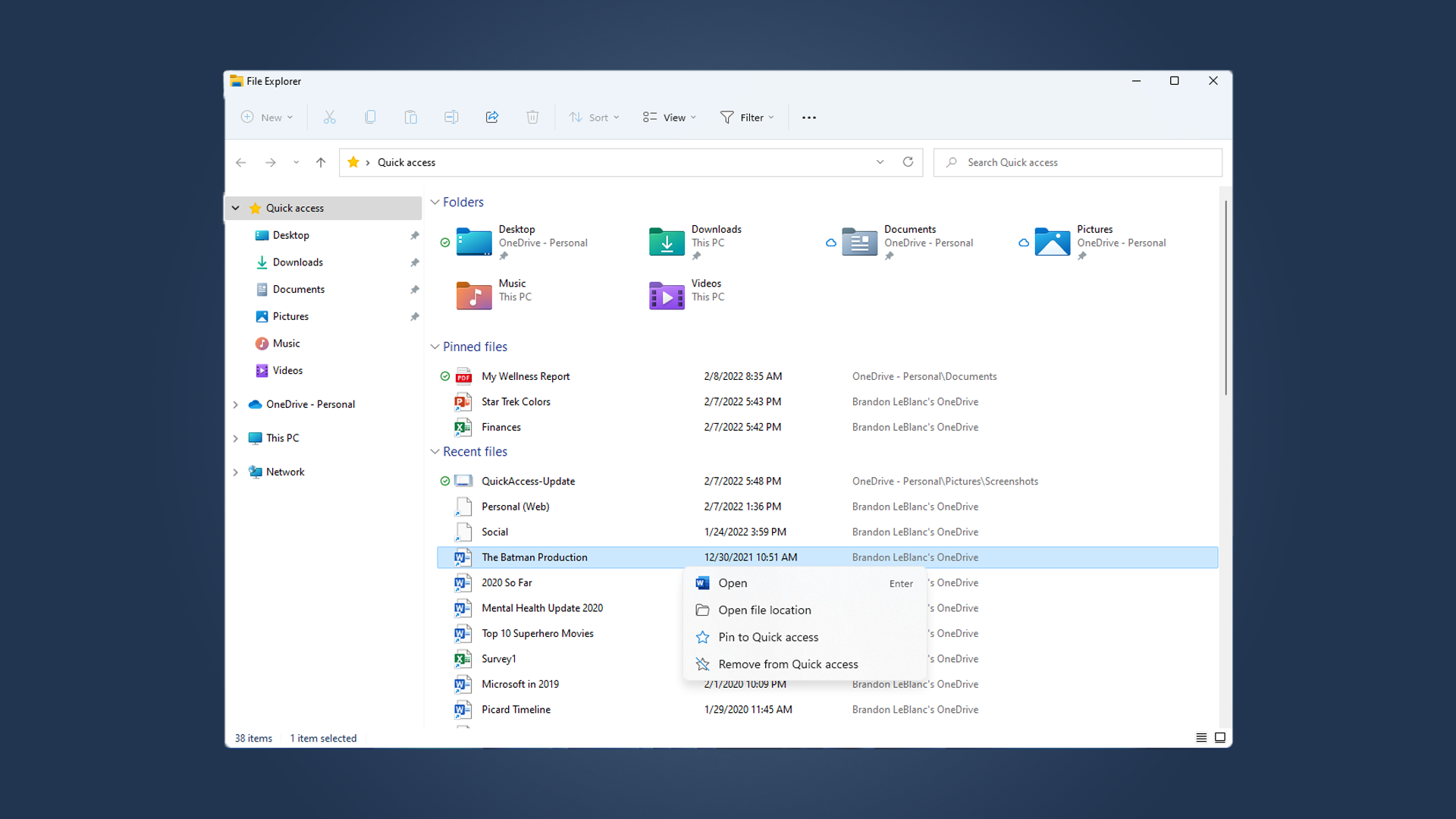
Task: Switch to details view in status bar
Action: click(1200, 737)
